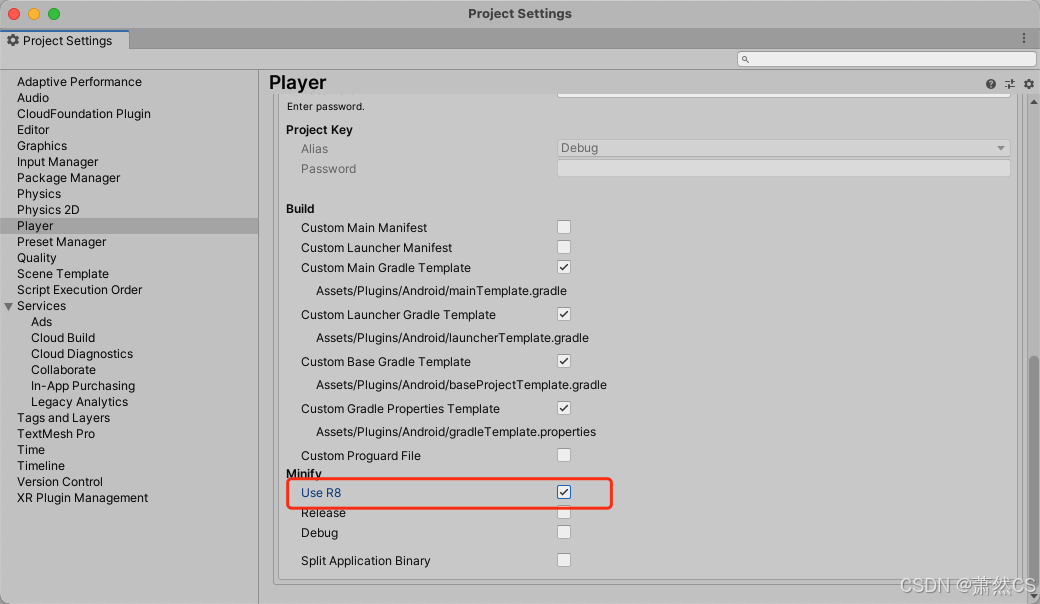
Task: Click the Use R8 label
Action: coord(321,493)
